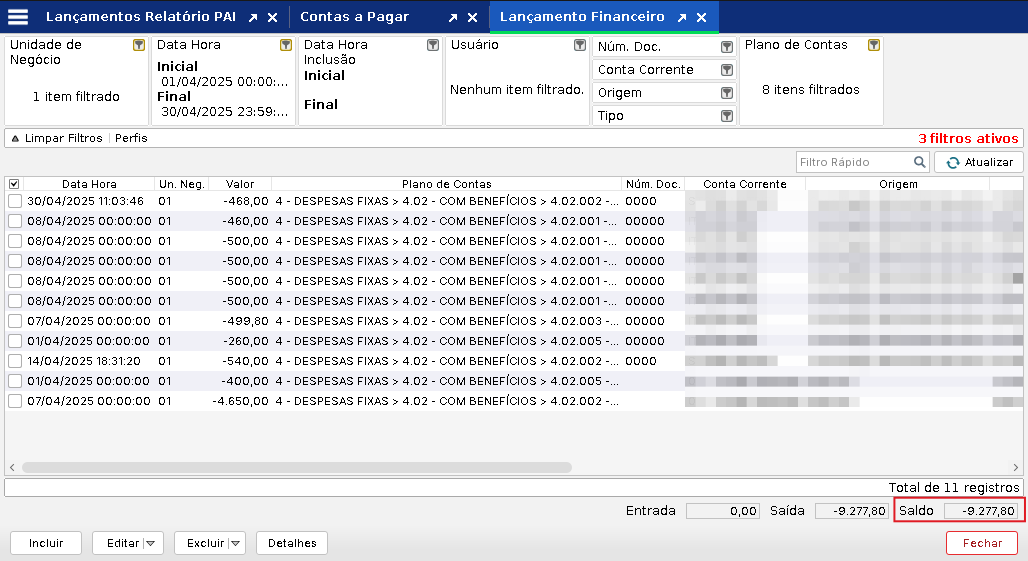The width and height of the screenshot is (1028, 561).
Task: Check the row 30/04/2025 11:03:46
Action: [x=15, y=201]
